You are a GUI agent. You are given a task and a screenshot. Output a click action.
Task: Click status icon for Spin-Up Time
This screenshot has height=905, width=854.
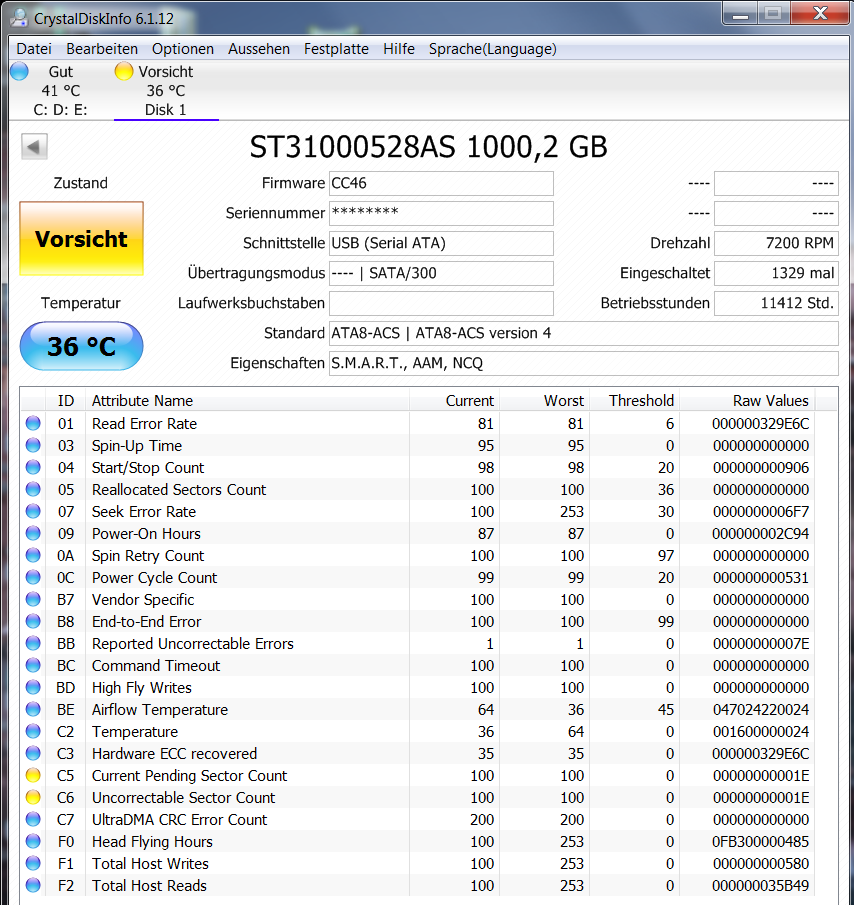tap(33, 445)
